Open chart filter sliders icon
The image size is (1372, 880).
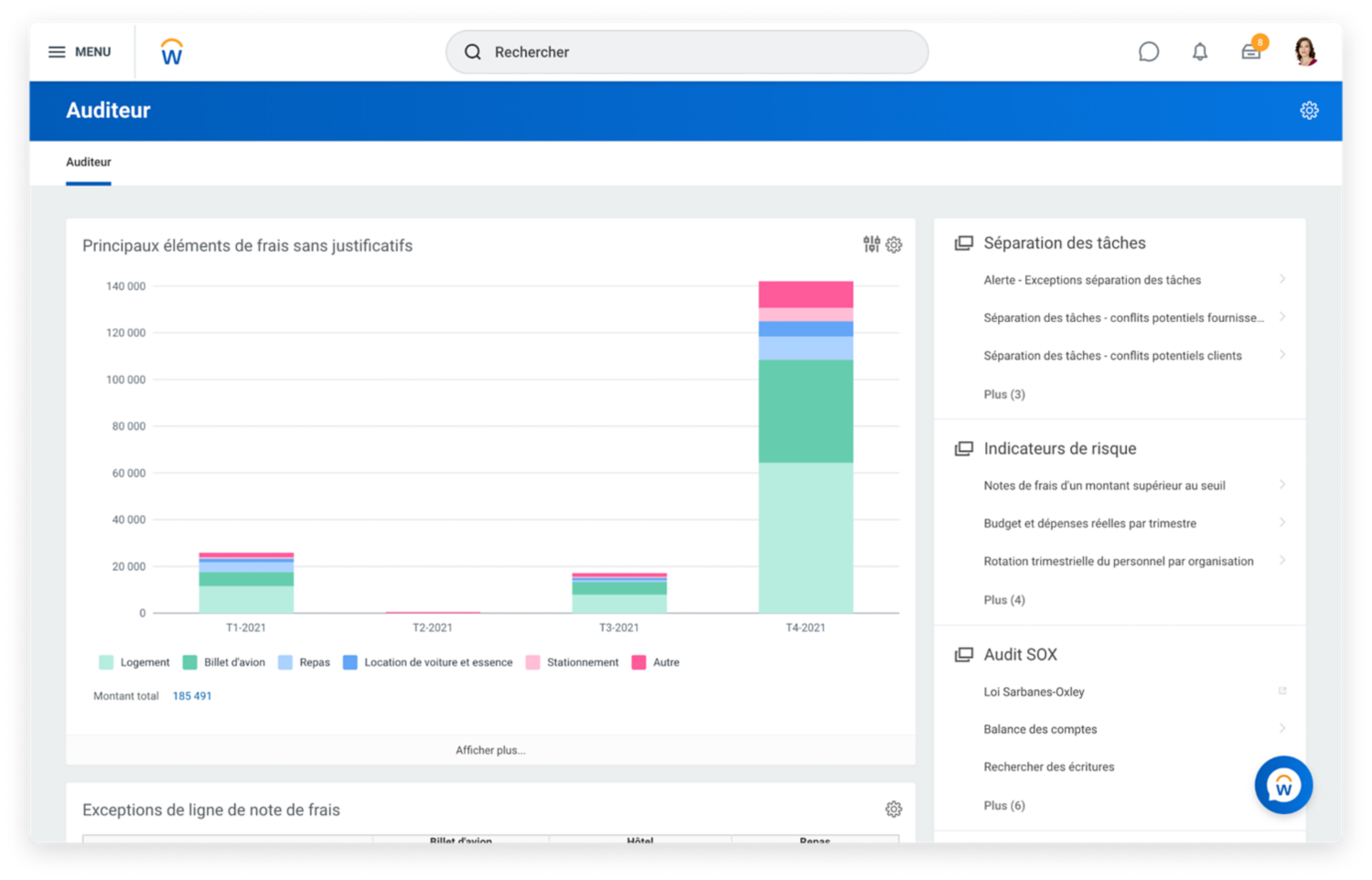[x=872, y=244]
